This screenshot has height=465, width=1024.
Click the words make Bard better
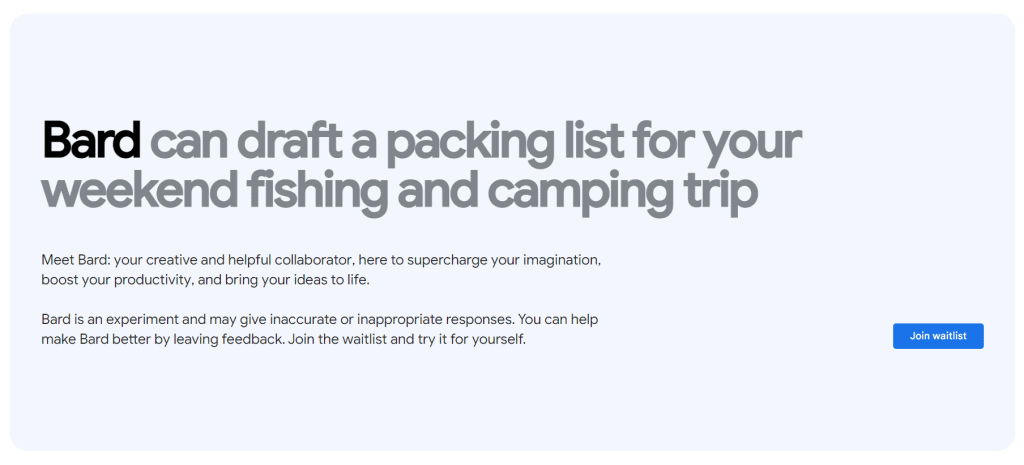tap(95, 339)
